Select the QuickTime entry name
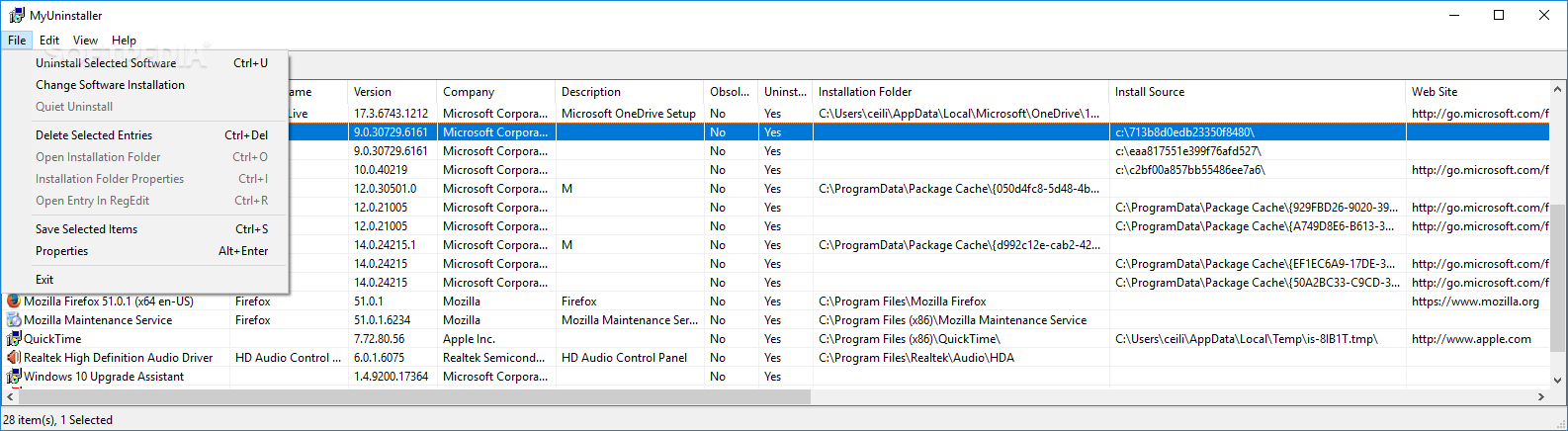Image resolution: width=1568 pixels, height=431 pixels. click(x=53, y=339)
